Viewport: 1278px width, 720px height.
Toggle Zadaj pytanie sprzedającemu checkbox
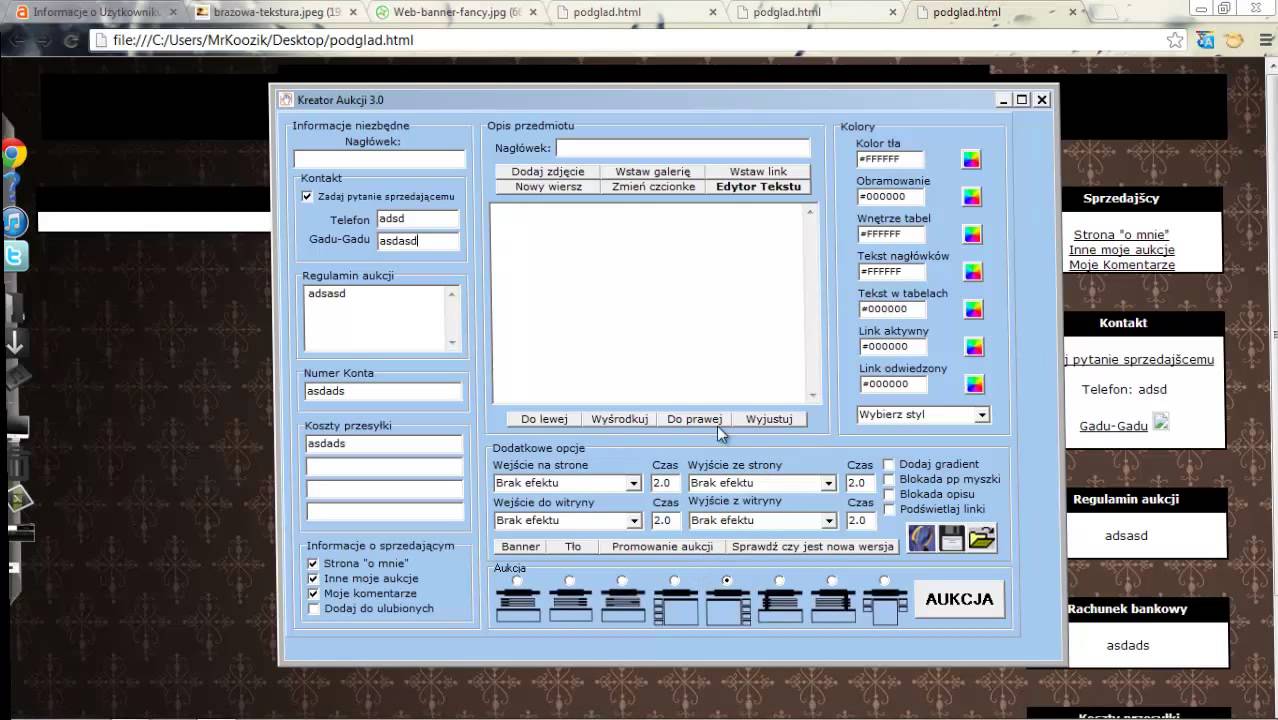[x=307, y=196]
